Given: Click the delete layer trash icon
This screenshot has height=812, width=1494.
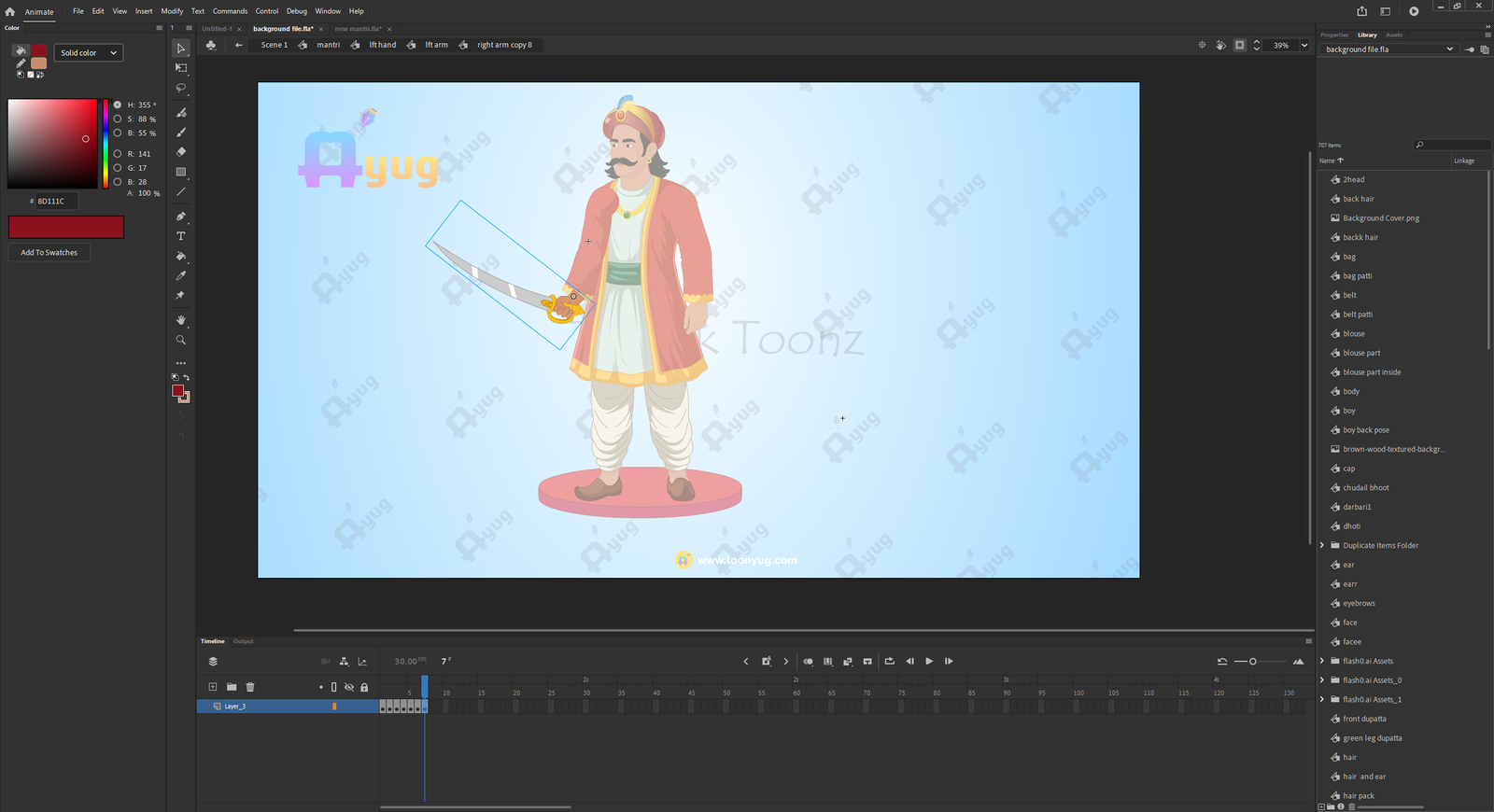Looking at the screenshot, I should pos(250,687).
